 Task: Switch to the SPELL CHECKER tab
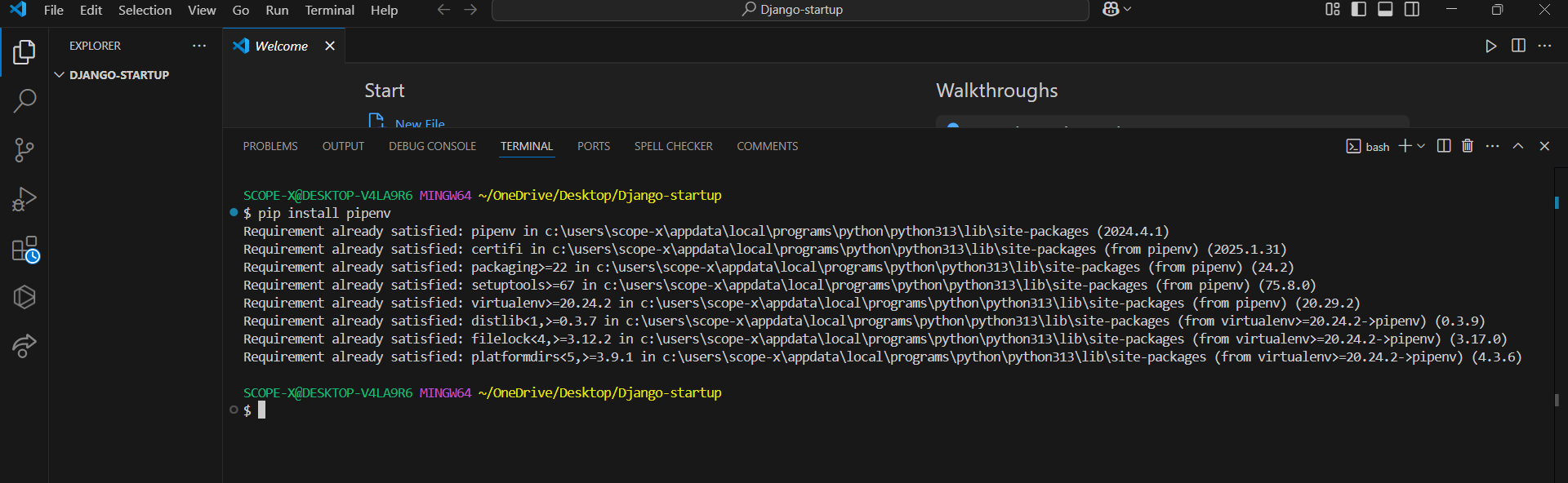coord(674,146)
